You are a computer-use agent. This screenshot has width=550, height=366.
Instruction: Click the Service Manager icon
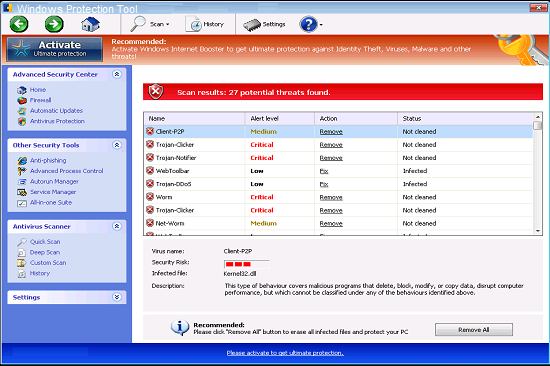(22, 192)
